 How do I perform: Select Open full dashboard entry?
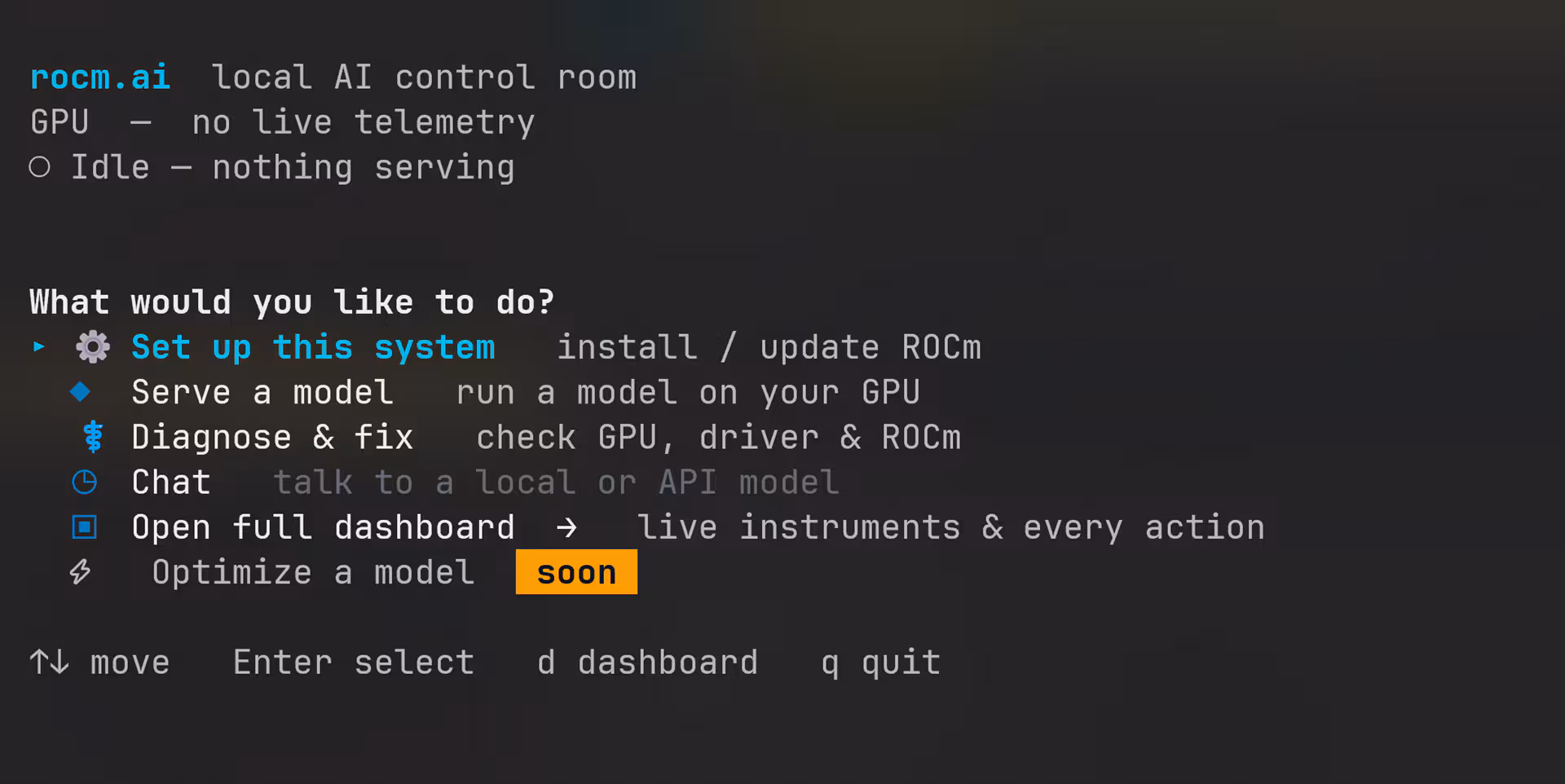[323, 528]
